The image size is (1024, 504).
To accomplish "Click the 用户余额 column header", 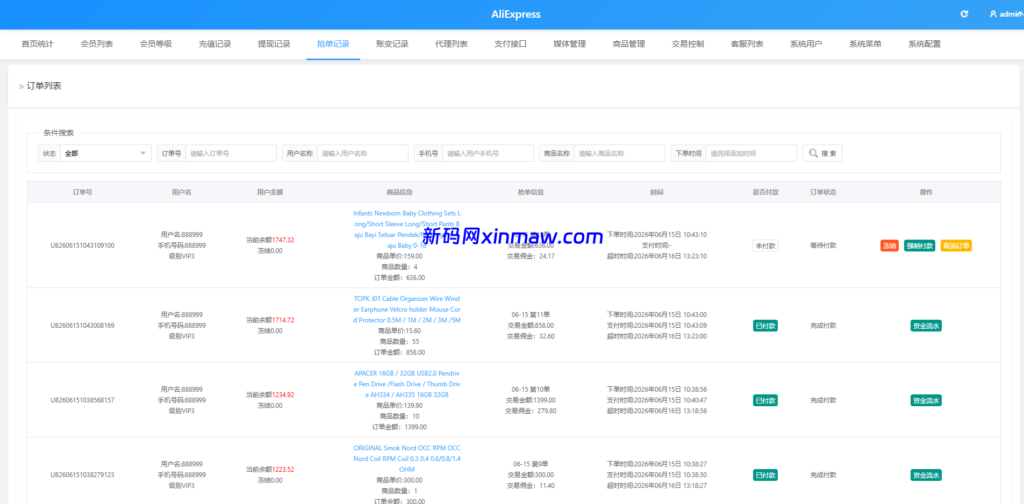I will (x=270, y=193).
